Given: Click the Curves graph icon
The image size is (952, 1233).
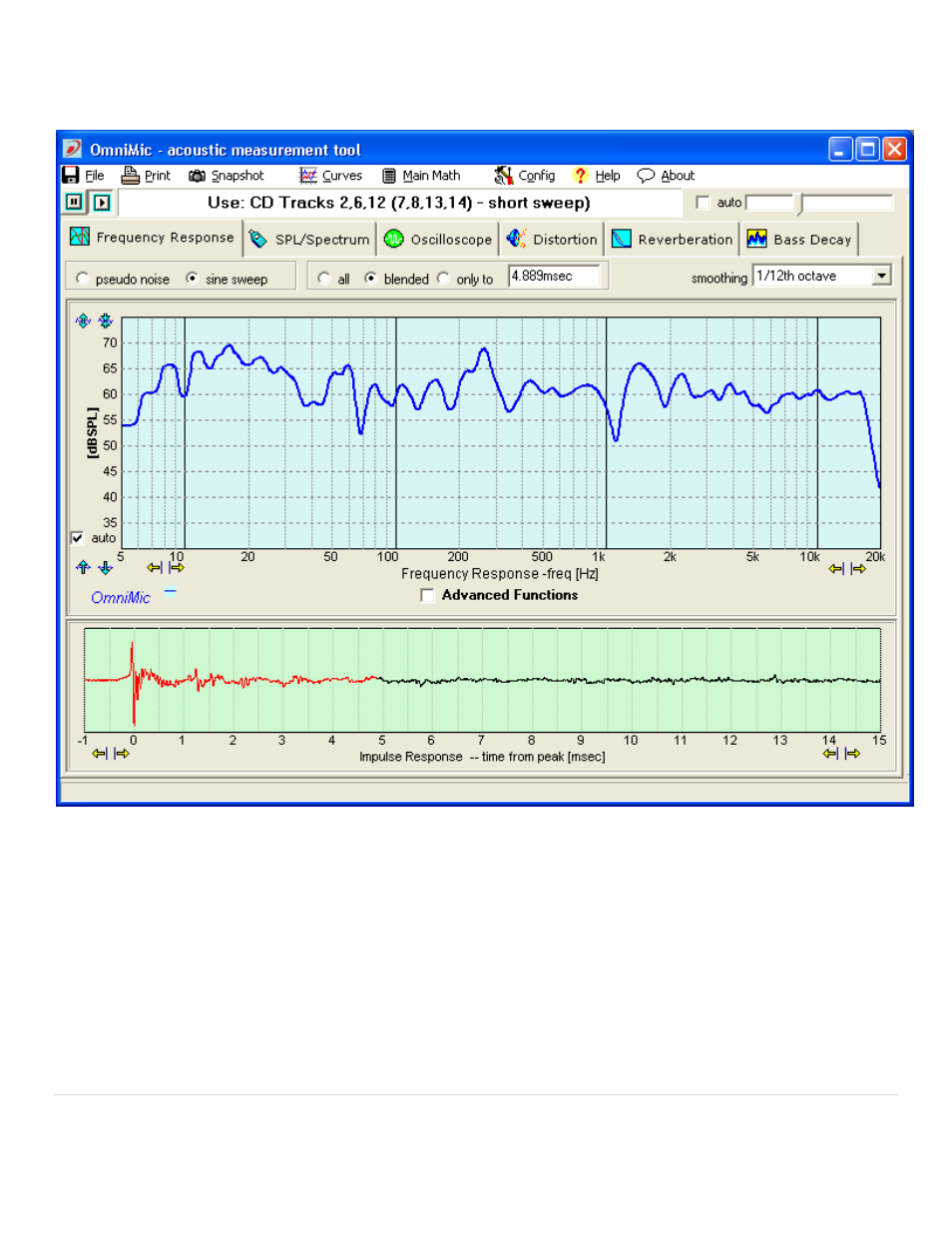Looking at the screenshot, I should (308, 176).
